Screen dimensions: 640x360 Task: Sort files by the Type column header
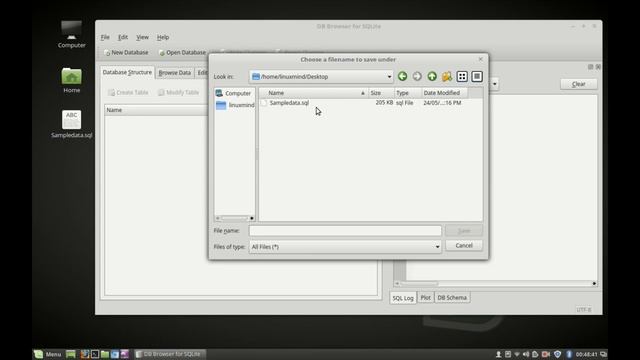pos(408,93)
